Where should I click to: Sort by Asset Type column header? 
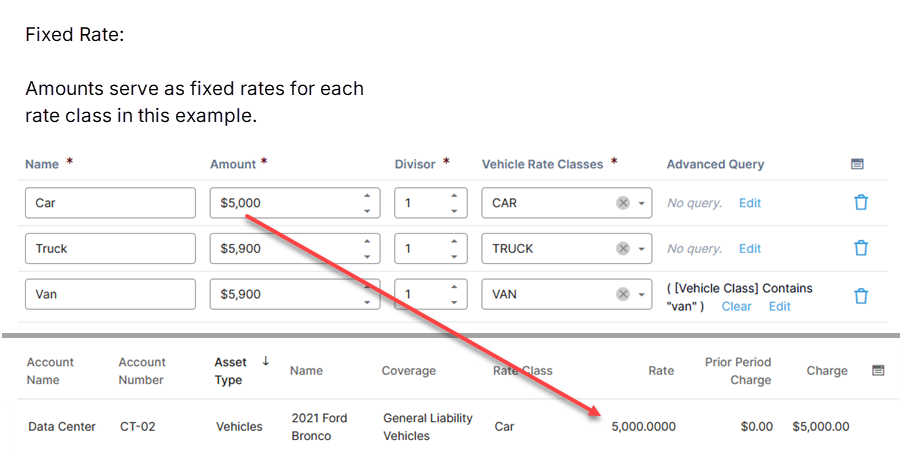[229, 371]
